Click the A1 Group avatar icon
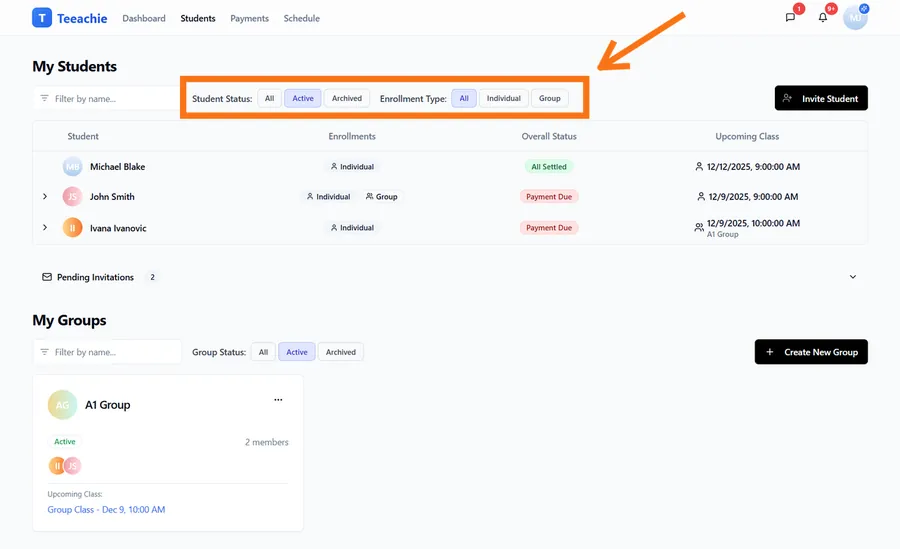This screenshot has width=900, height=549. [62, 405]
